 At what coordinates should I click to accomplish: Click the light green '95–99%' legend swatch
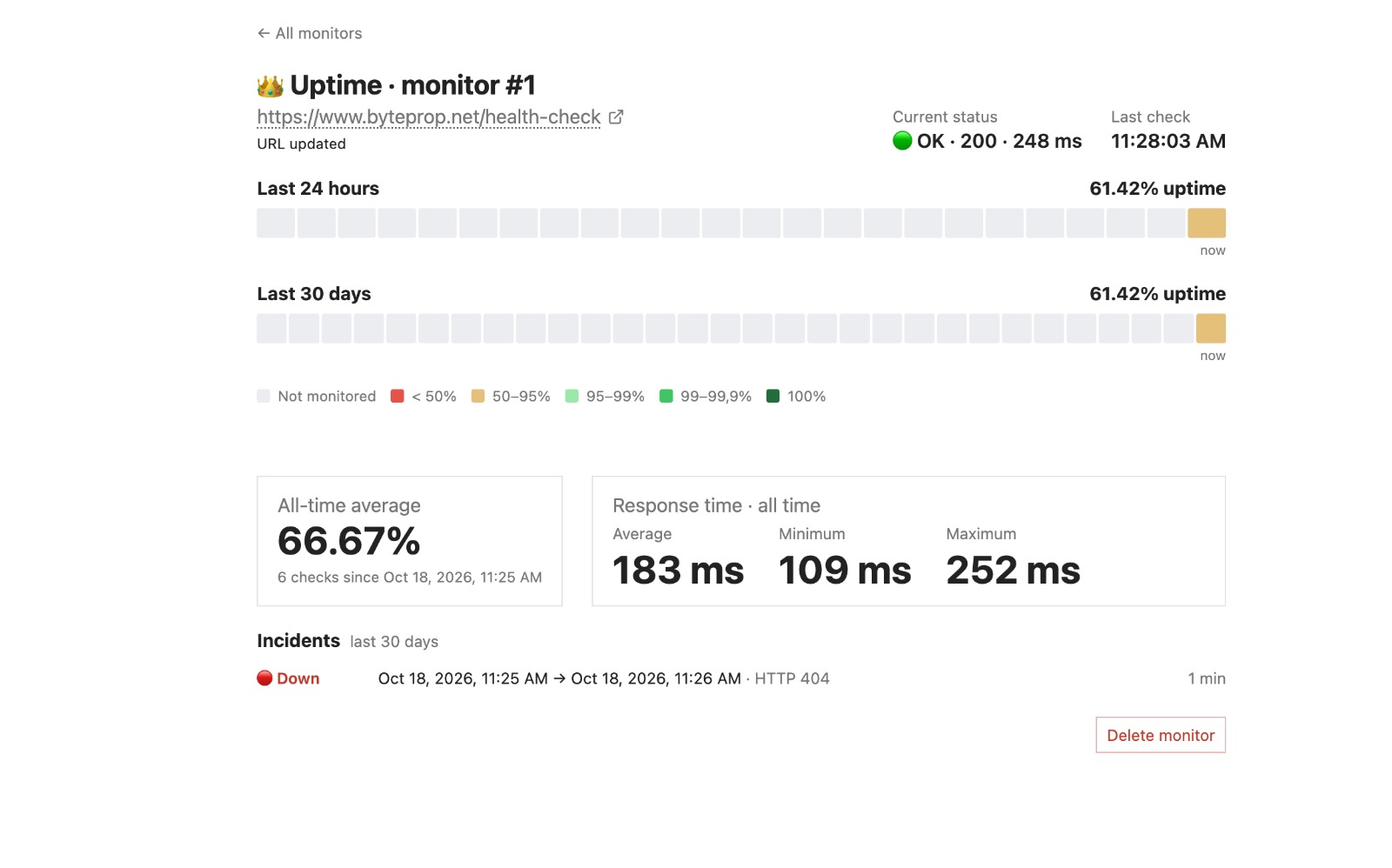pyautogui.click(x=572, y=396)
